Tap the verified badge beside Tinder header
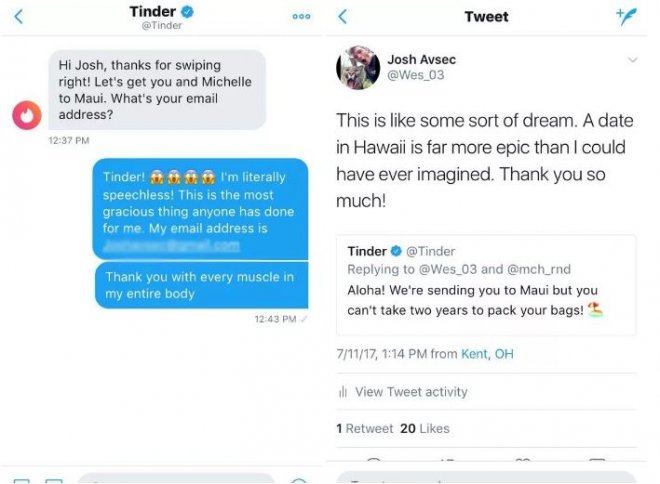Screen dimensions: 660x484 click(x=187, y=11)
